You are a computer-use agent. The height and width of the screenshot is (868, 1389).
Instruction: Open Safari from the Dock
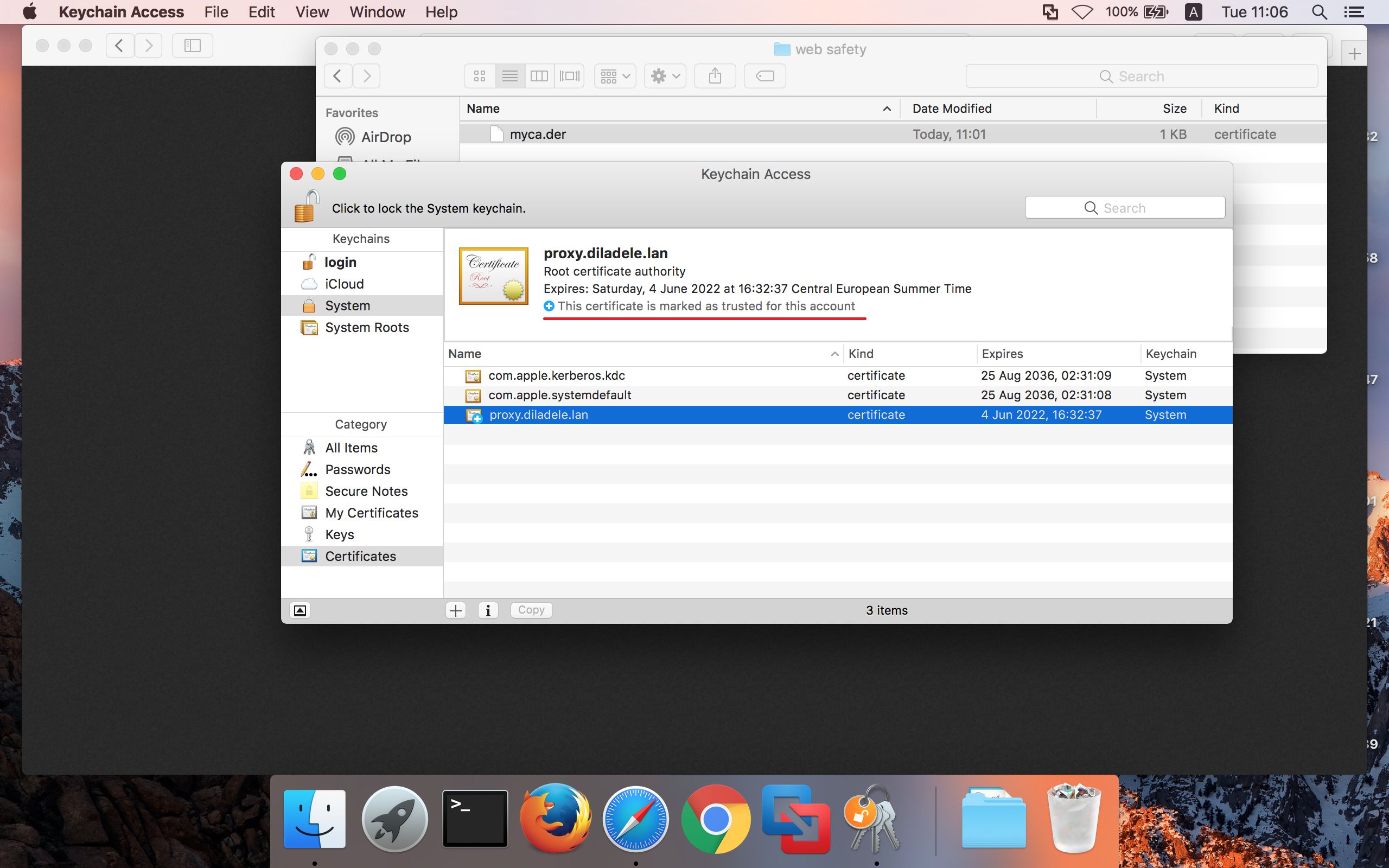[635, 819]
